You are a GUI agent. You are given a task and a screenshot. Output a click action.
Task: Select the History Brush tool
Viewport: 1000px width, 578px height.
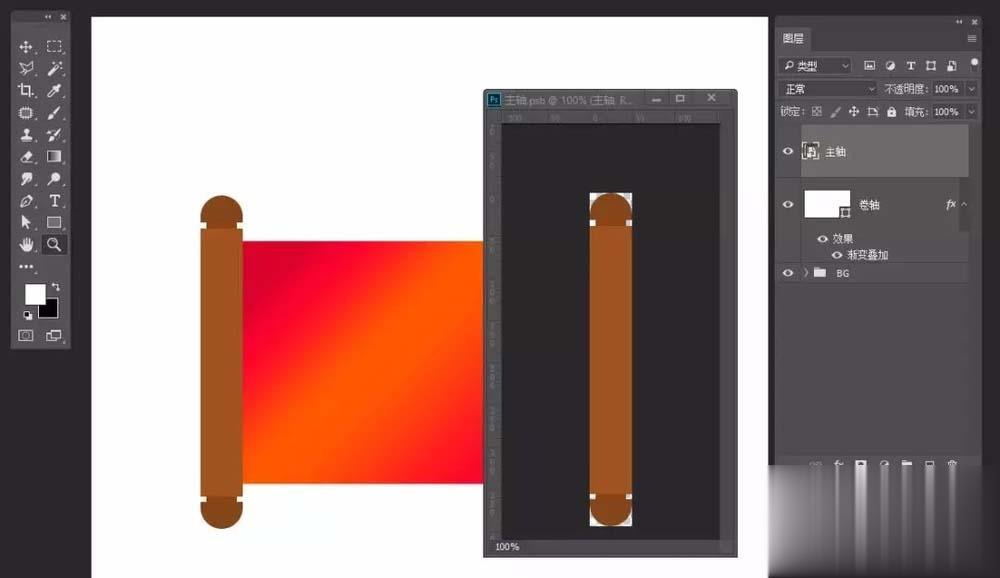54,135
